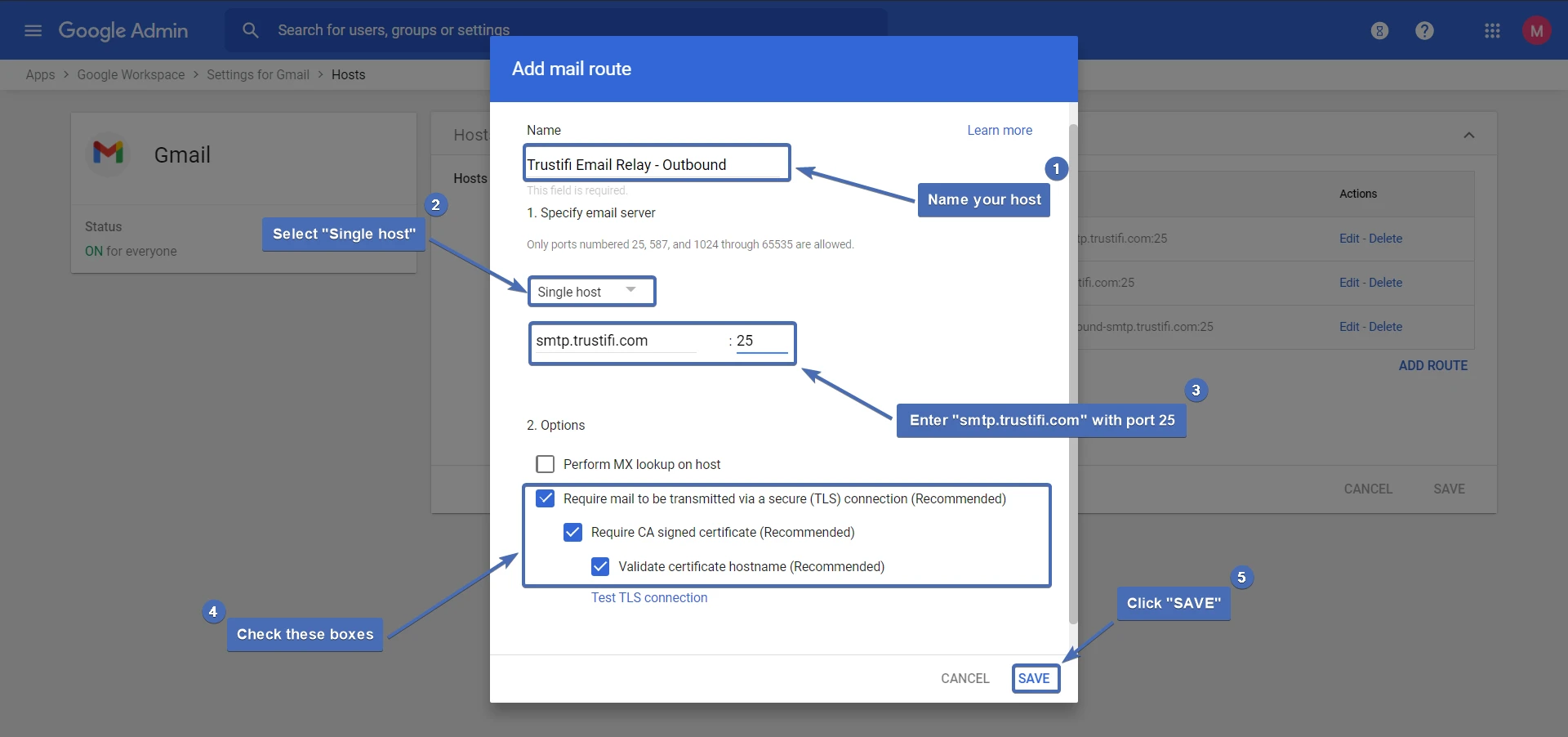Open the Test TLS connection link

click(649, 598)
